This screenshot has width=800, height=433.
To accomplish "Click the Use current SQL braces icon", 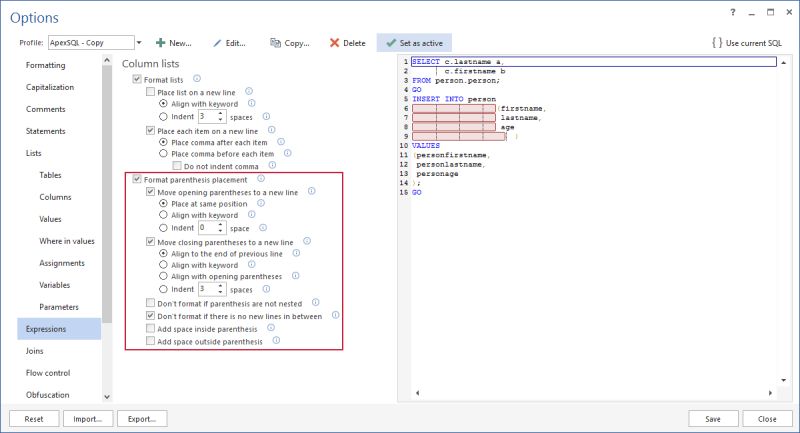I will [x=717, y=43].
